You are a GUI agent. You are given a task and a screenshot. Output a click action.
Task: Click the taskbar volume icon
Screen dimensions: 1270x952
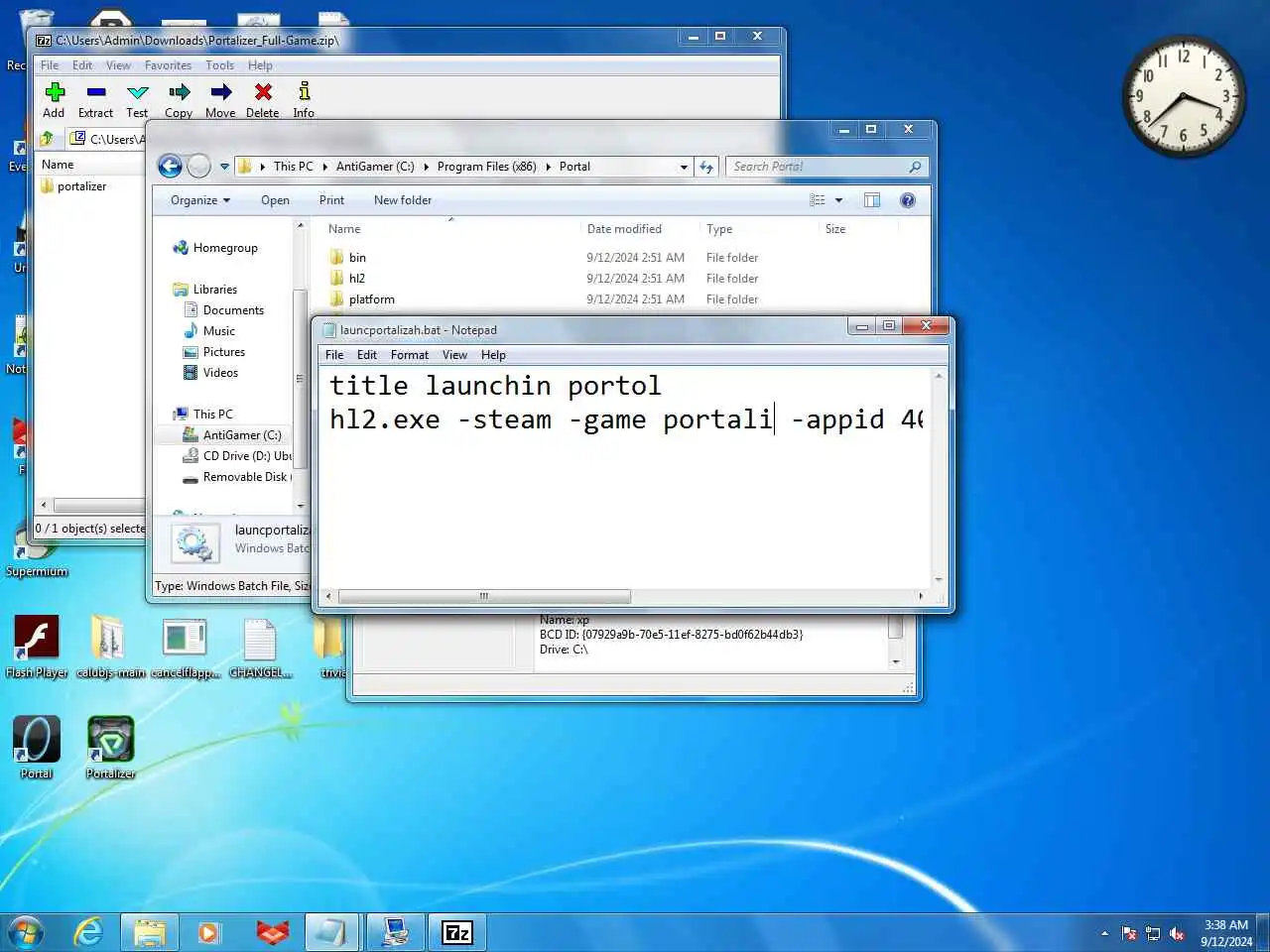(x=1177, y=933)
